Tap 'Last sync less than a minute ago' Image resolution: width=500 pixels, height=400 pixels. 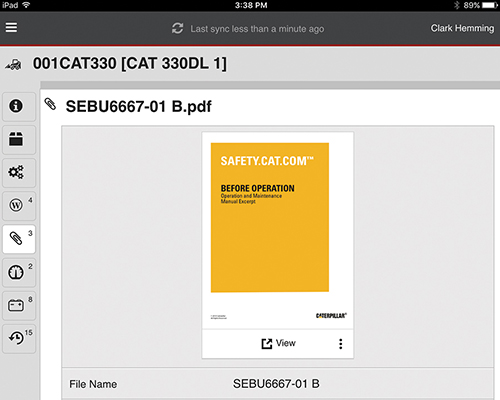(257, 29)
